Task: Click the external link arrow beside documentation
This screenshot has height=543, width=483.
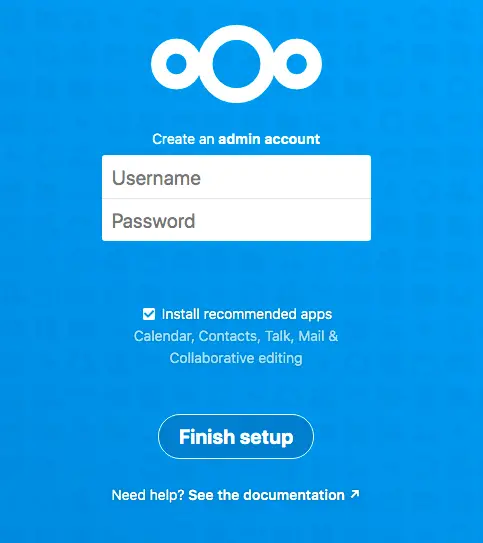Action: [x=355, y=494]
